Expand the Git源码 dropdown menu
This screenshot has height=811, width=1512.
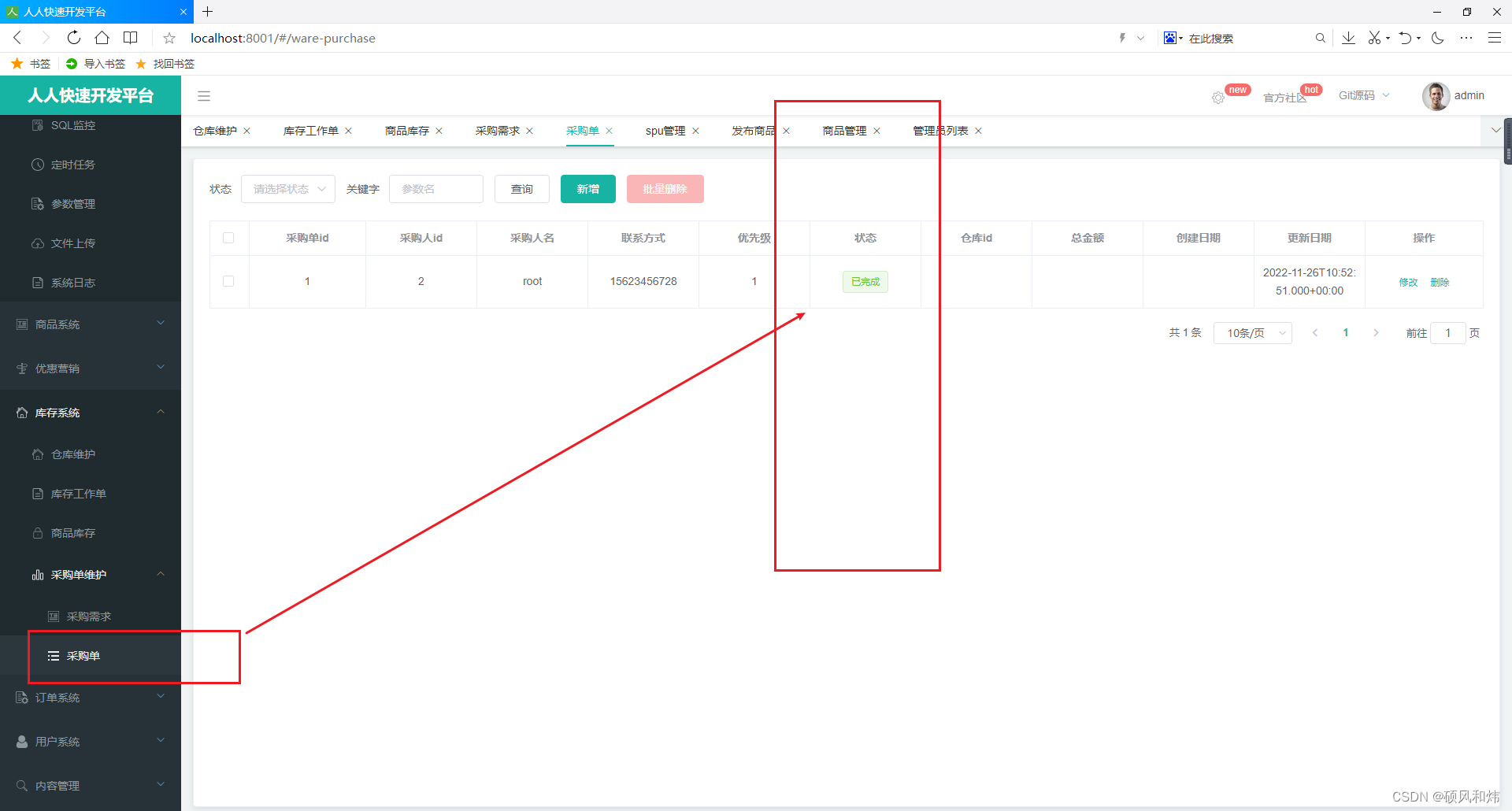click(1364, 95)
